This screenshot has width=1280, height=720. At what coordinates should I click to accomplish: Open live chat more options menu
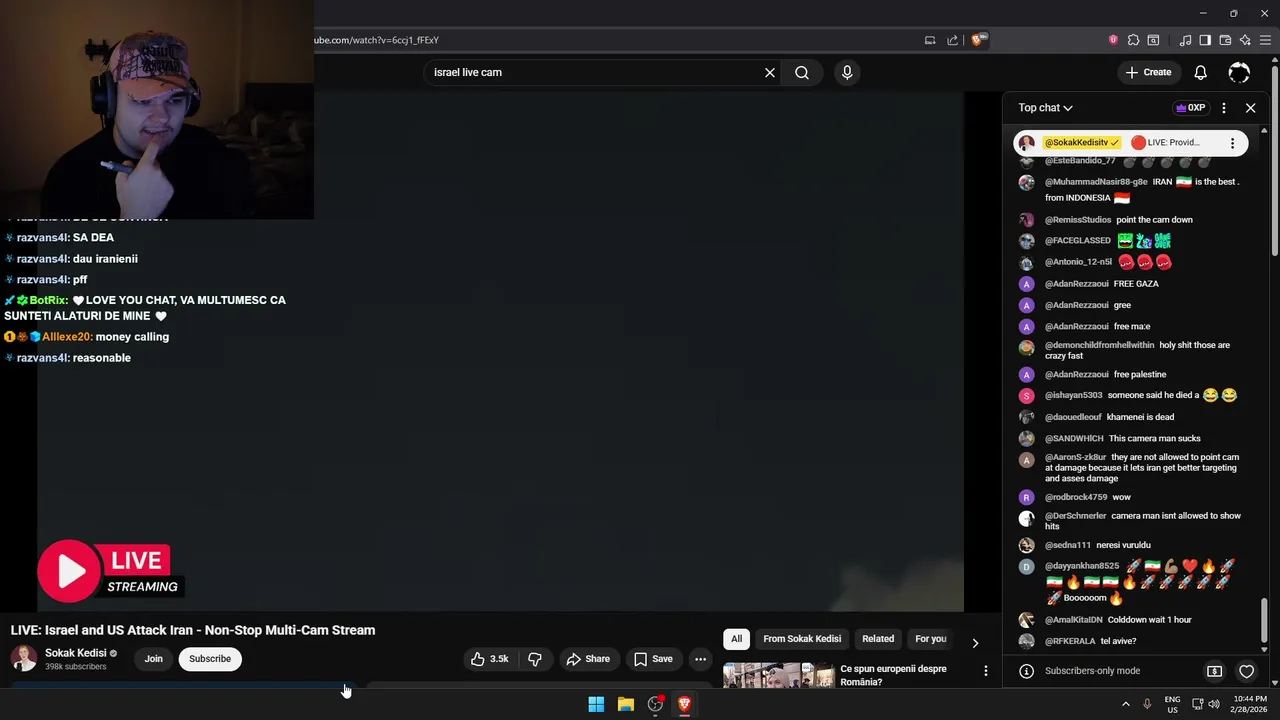tap(1224, 108)
